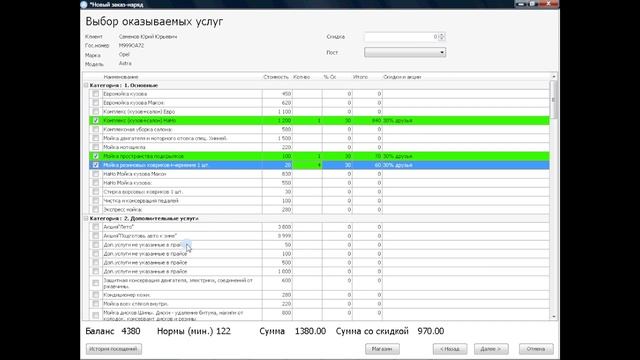This screenshot has width=640, height=360.
Task: Uncheck the Комплекс (кузов+салон) Нано checkbox
Action: click(96, 120)
